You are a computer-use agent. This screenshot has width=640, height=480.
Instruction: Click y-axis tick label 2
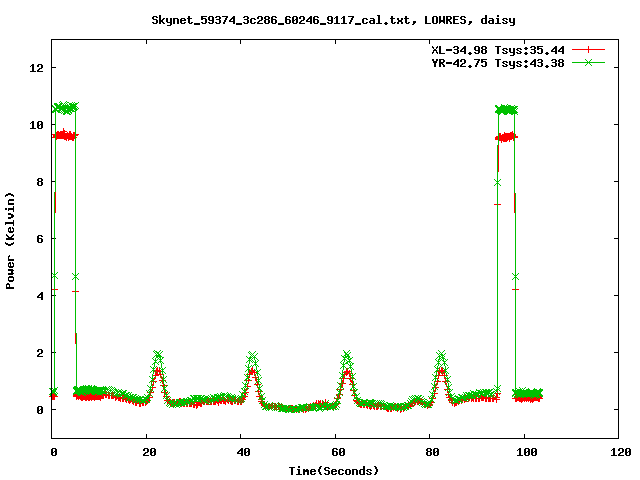pyautogui.click(x=40, y=353)
